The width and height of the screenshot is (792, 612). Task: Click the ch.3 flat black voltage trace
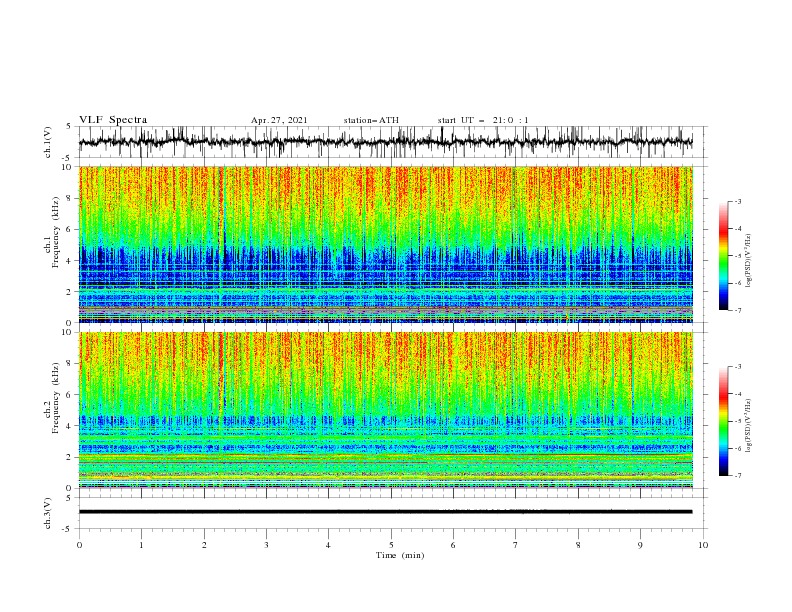click(x=386, y=512)
